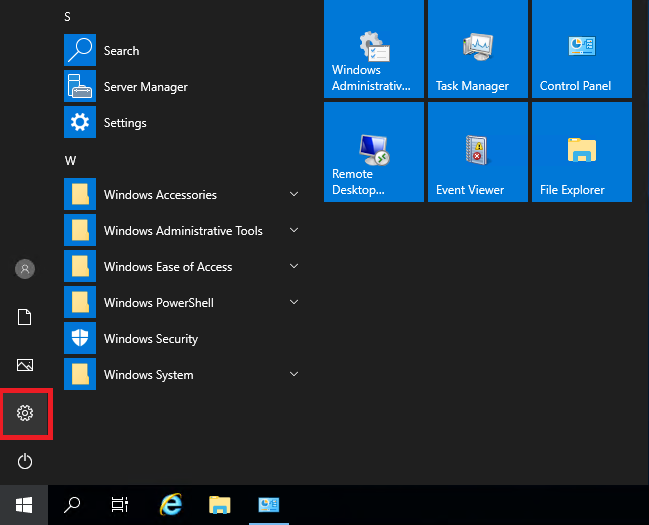Screen dimensions: 649x525
Task: Launch Remote Desktop Connection tile
Action: [x=373, y=152]
